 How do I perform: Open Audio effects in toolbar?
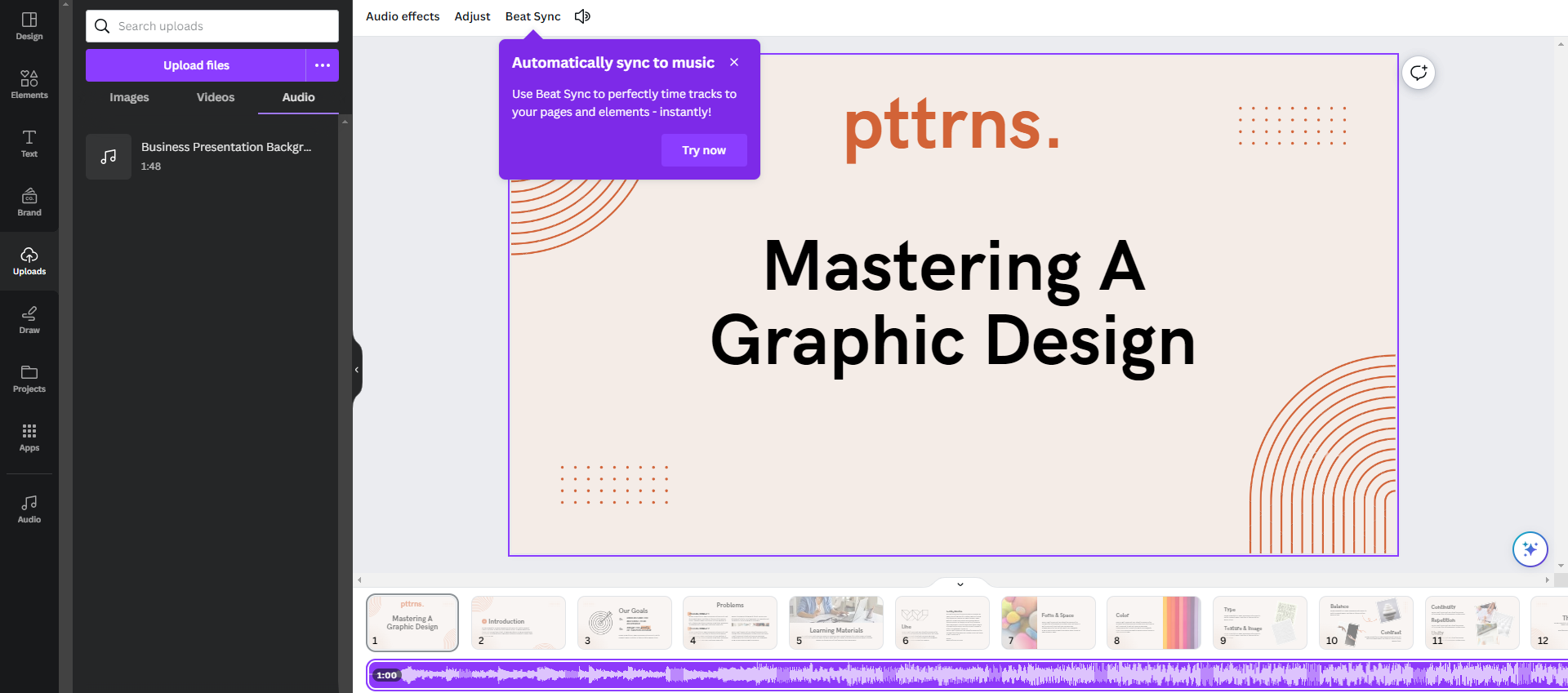point(403,16)
